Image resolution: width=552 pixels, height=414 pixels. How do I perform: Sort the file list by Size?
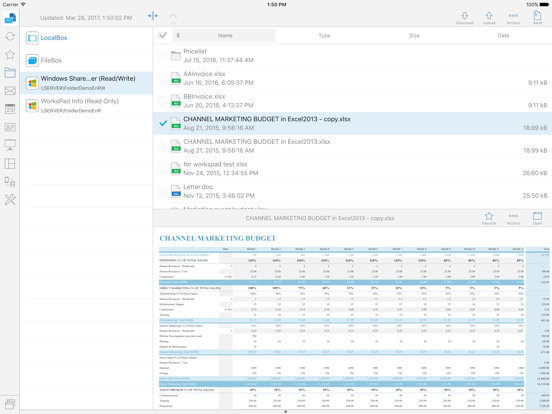coord(414,36)
